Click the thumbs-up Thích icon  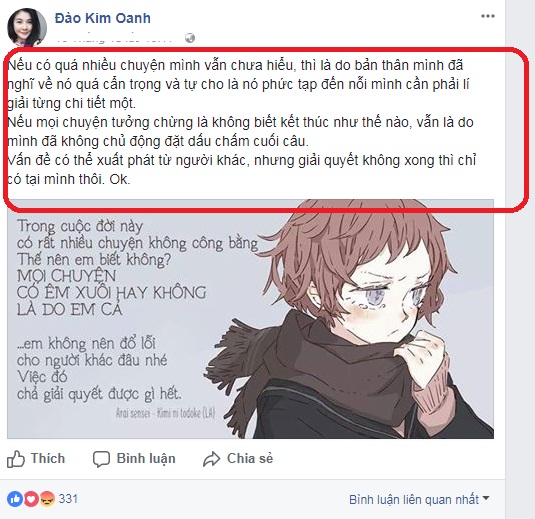pyautogui.click(x=16, y=459)
